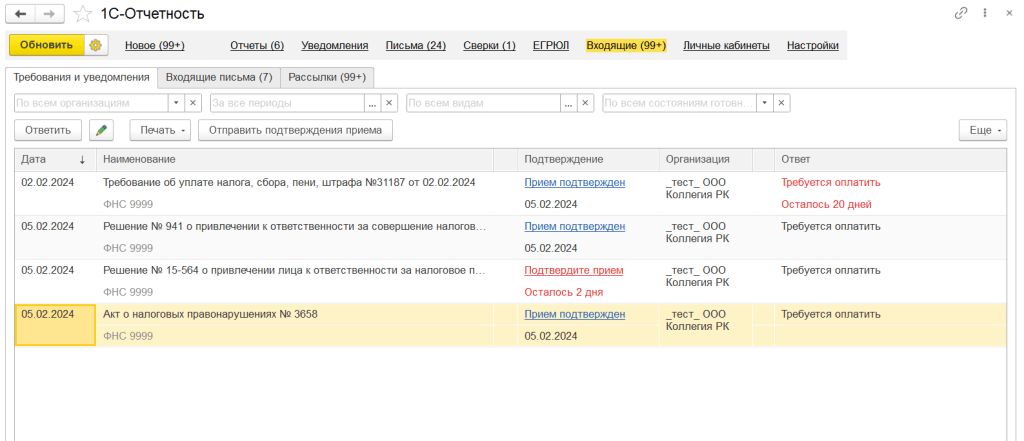Screen dimensions: 1024x441
Task: Copy link using the chain icon
Action: point(961,14)
